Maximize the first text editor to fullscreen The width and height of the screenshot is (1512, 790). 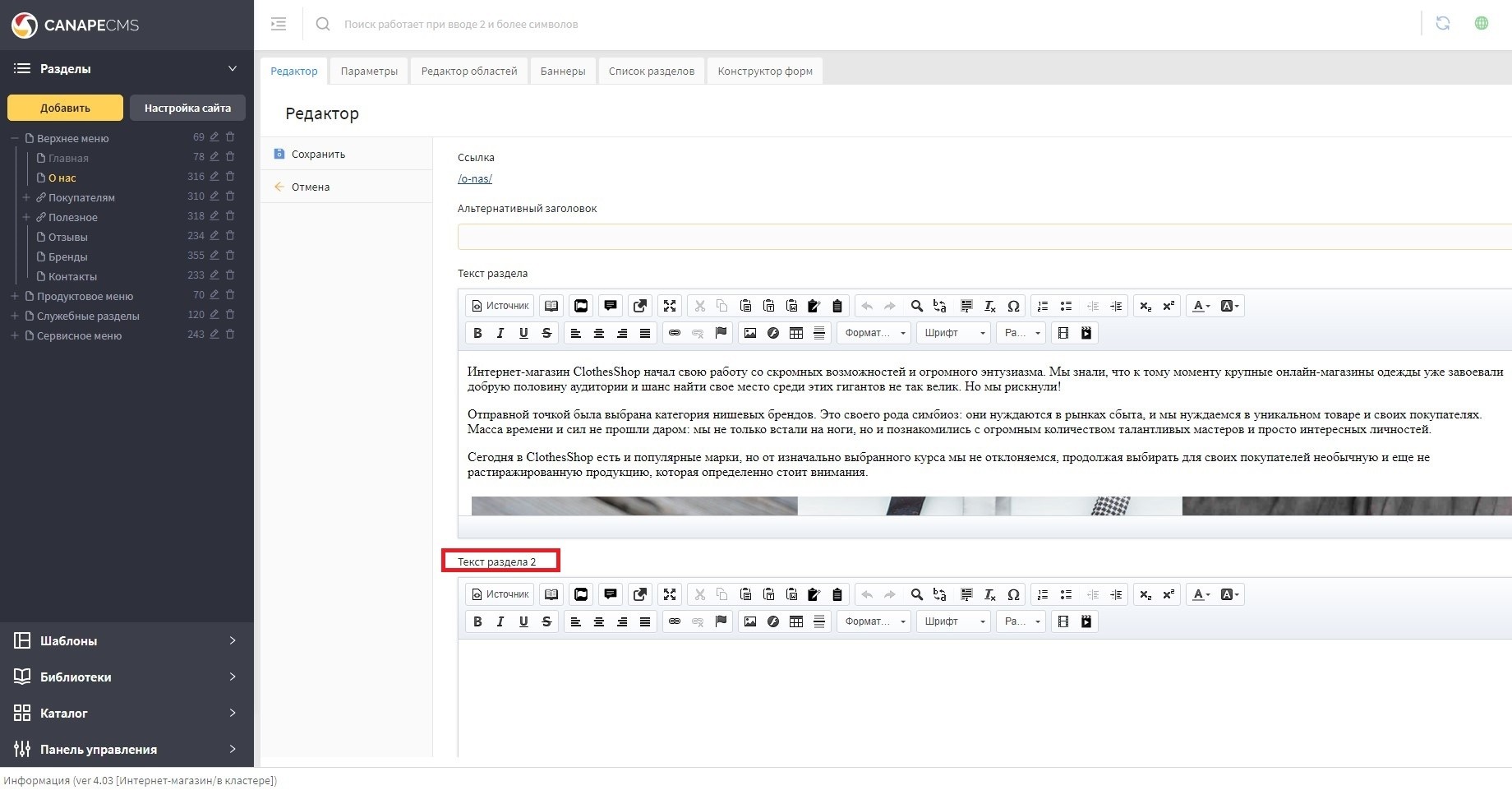coord(670,306)
